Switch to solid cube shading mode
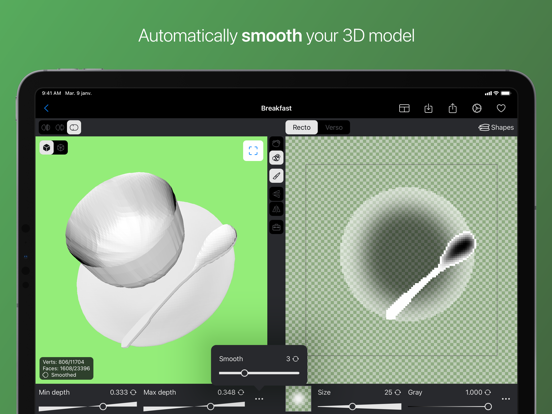The height and width of the screenshot is (414, 552). pos(46,148)
